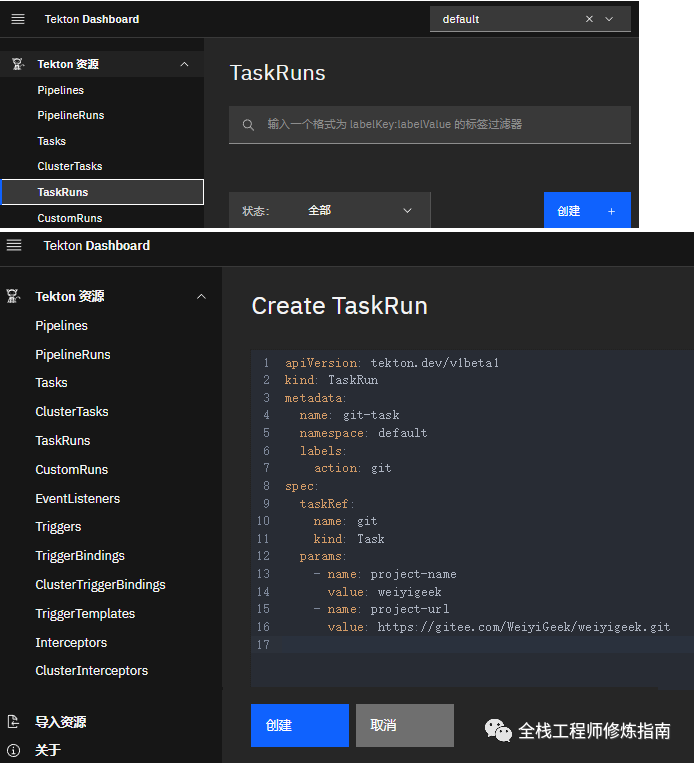The image size is (694, 763).
Task: Focus the labelKey:labelValue filter input
Action: click(430, 125)
